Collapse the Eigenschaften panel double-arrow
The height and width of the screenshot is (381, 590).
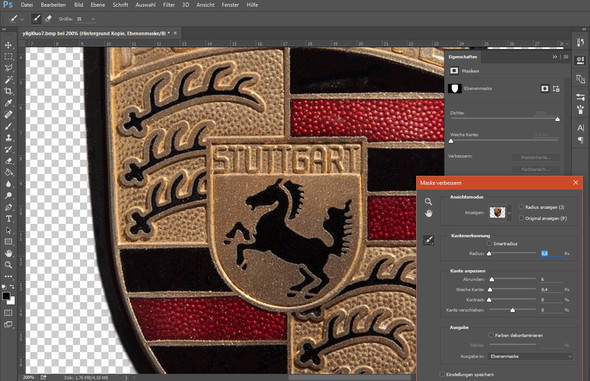[555, 57]
